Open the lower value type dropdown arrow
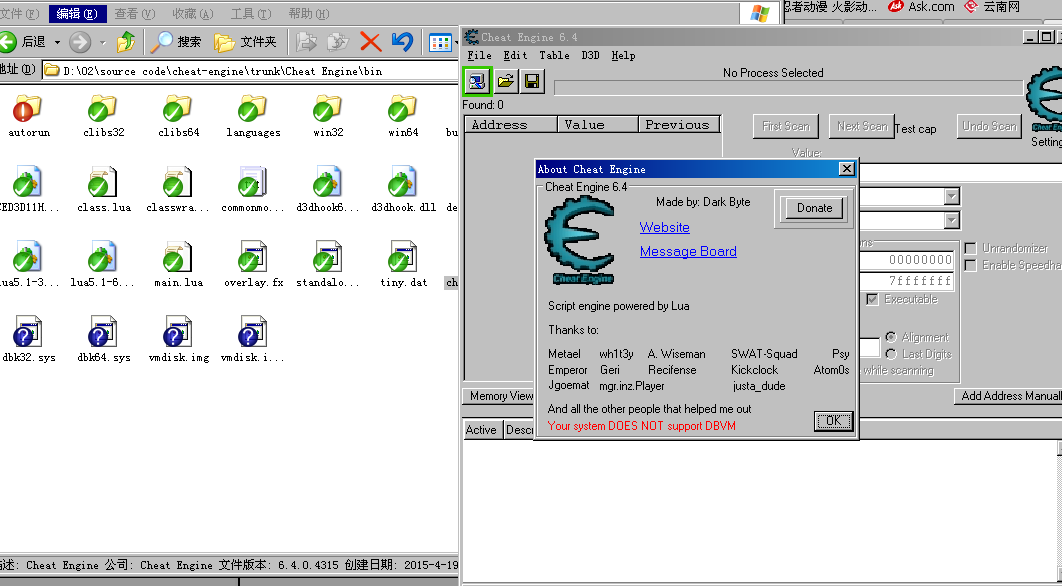Screen dimensions: 1062x586 coord(951,220)
